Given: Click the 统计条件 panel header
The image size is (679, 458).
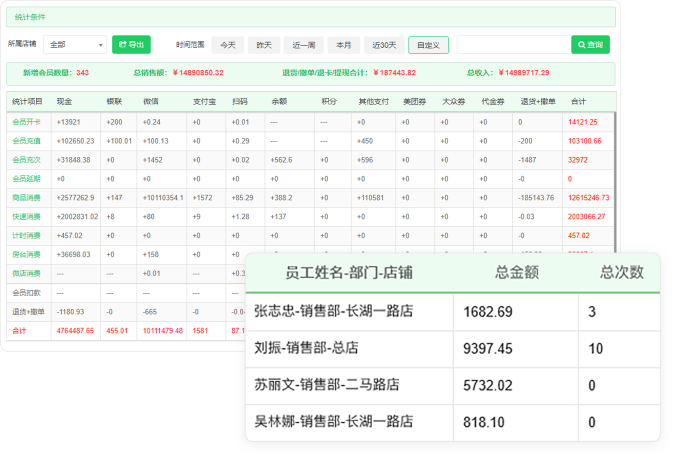Looking at the screenshot, I should coord(311,17).
